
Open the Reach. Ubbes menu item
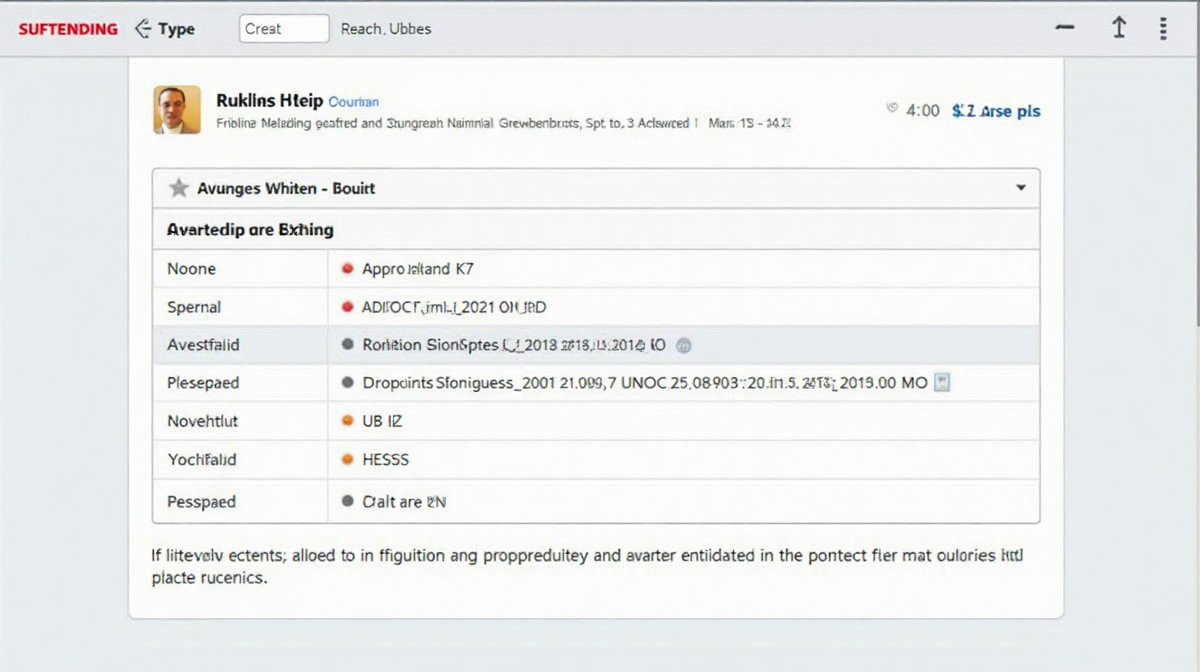click(x=386, y=29)
